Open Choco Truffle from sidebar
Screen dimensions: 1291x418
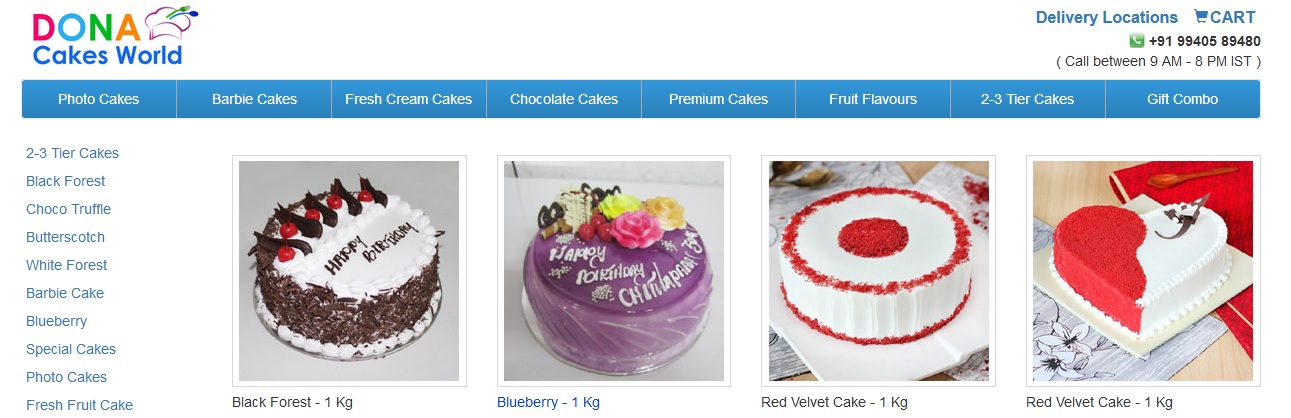tap(68, 209)
